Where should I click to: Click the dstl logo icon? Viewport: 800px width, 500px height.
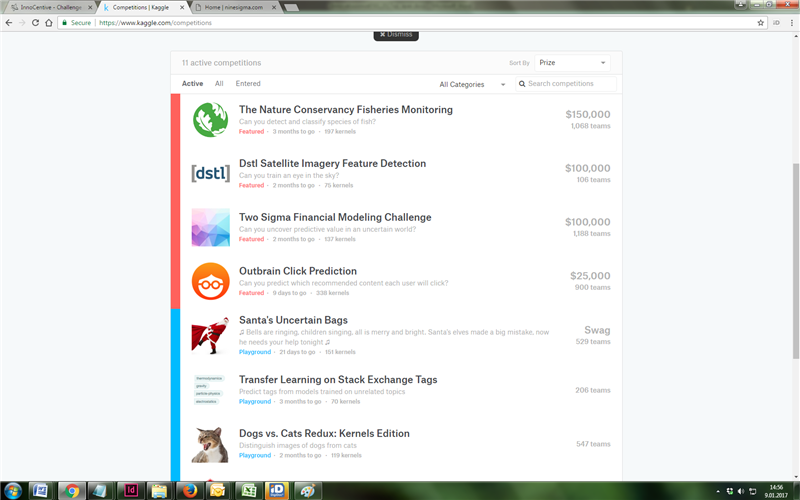pos(210,174)
